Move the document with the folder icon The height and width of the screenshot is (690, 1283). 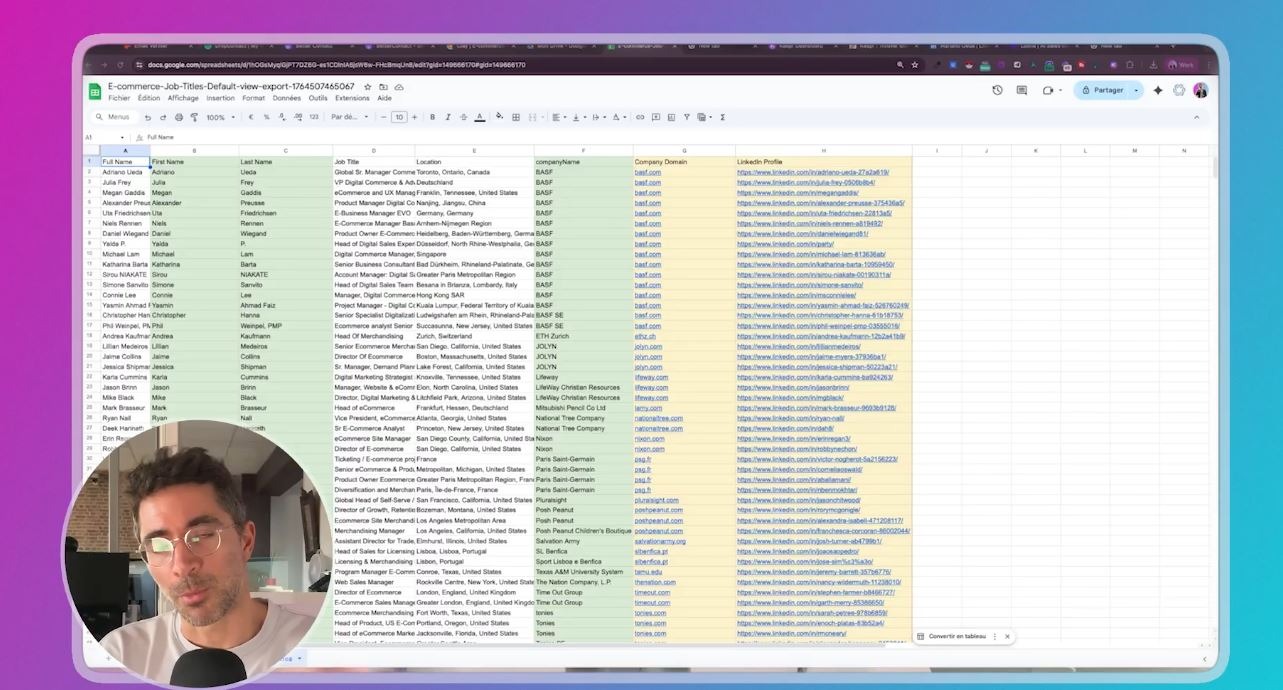tap(384, 87)
